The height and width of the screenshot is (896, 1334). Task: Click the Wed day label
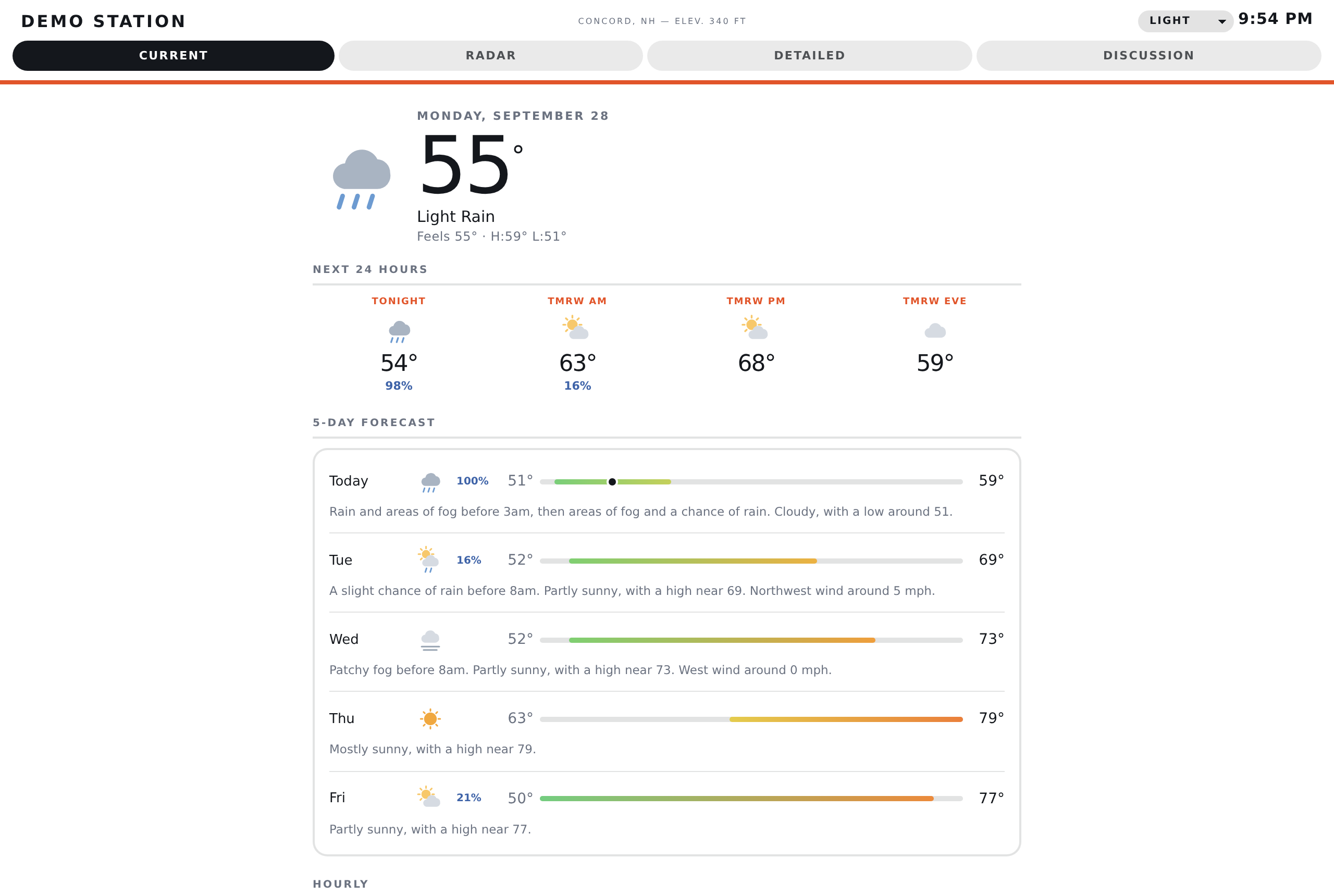click(x=344, y=639)
